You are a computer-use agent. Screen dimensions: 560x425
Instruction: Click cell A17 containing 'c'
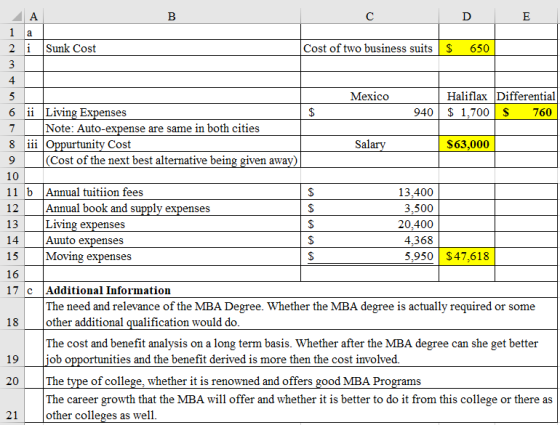(x=34, y=290)
